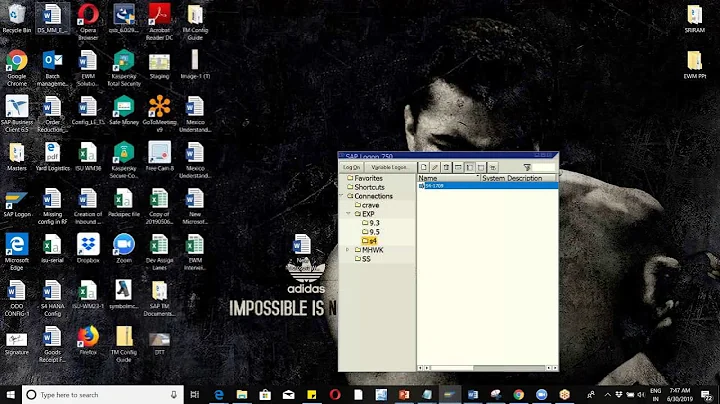720x404 pixels.
Task: Open PowerPoint from taskbar
Action: pos(404,395)
